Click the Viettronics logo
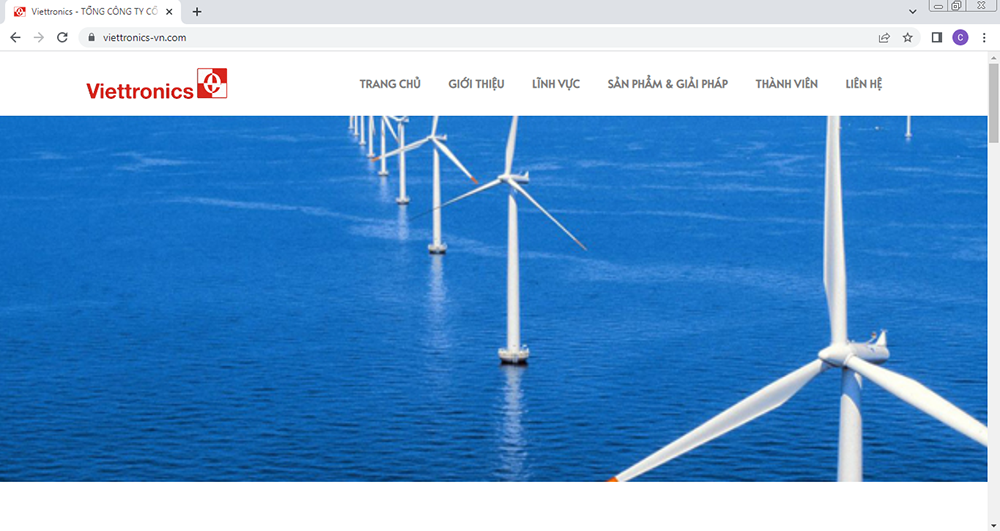This screenshot has width=1000, height=531. pos(157,84)
